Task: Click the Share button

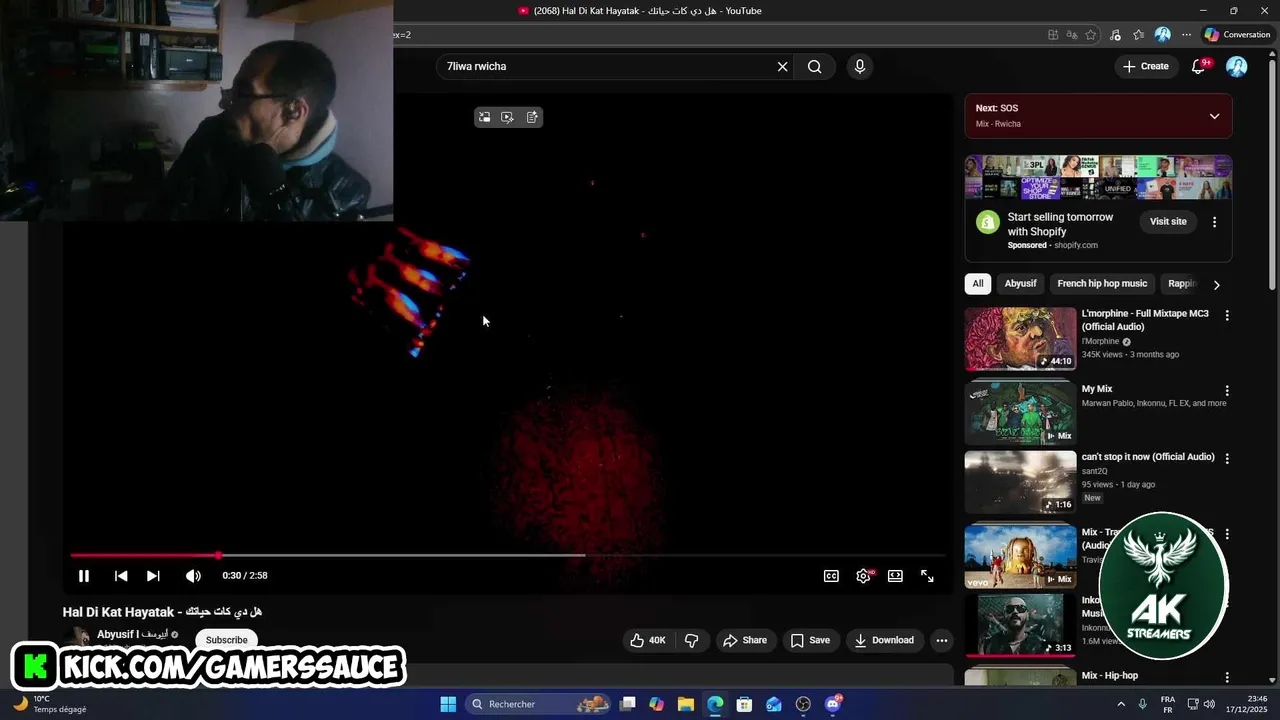Action: pyautogui.click(x=745, y=640)
